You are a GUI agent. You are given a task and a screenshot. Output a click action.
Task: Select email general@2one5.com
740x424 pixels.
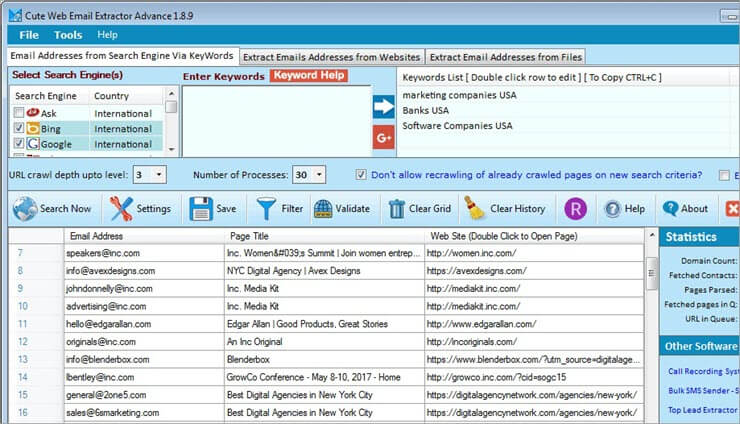[x=106, y=395]
